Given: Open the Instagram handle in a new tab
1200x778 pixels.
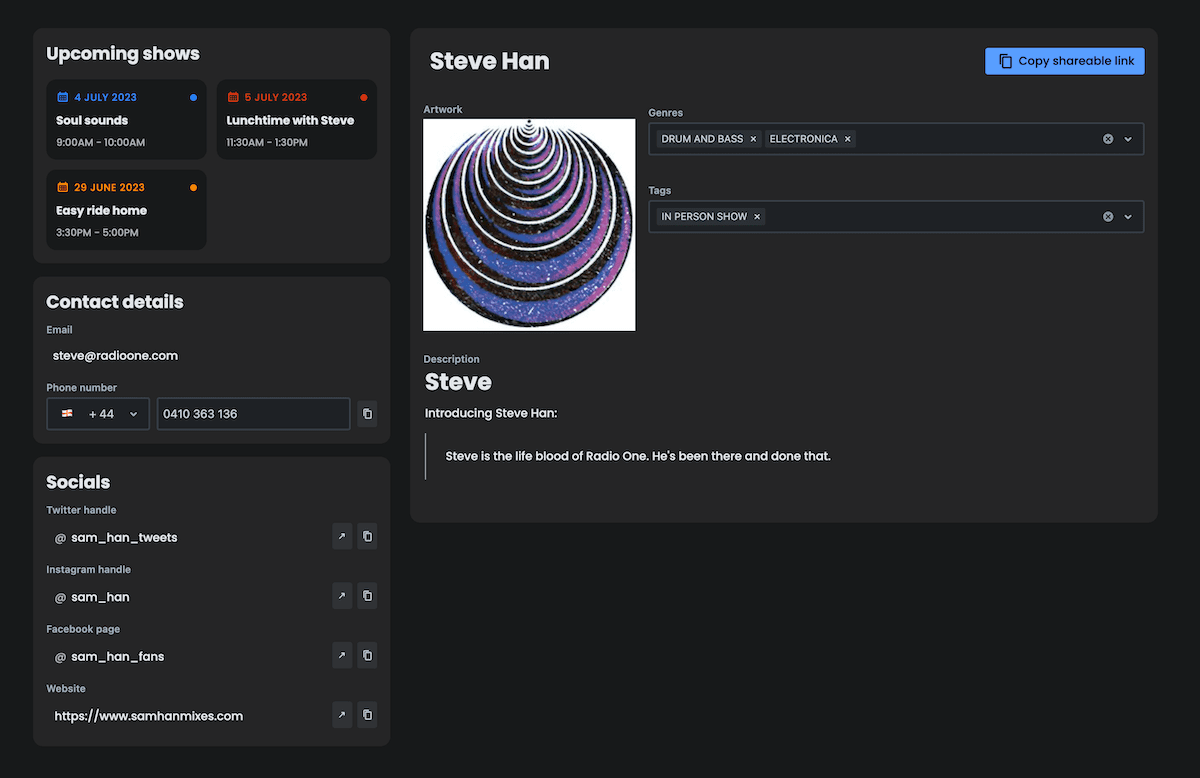Looking at the screenshot, I should [342, 595].
